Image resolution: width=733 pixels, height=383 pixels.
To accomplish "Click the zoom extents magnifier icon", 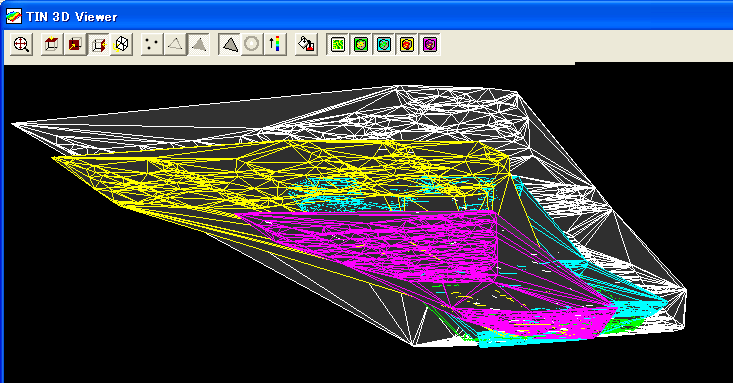I will coord(21,44).
